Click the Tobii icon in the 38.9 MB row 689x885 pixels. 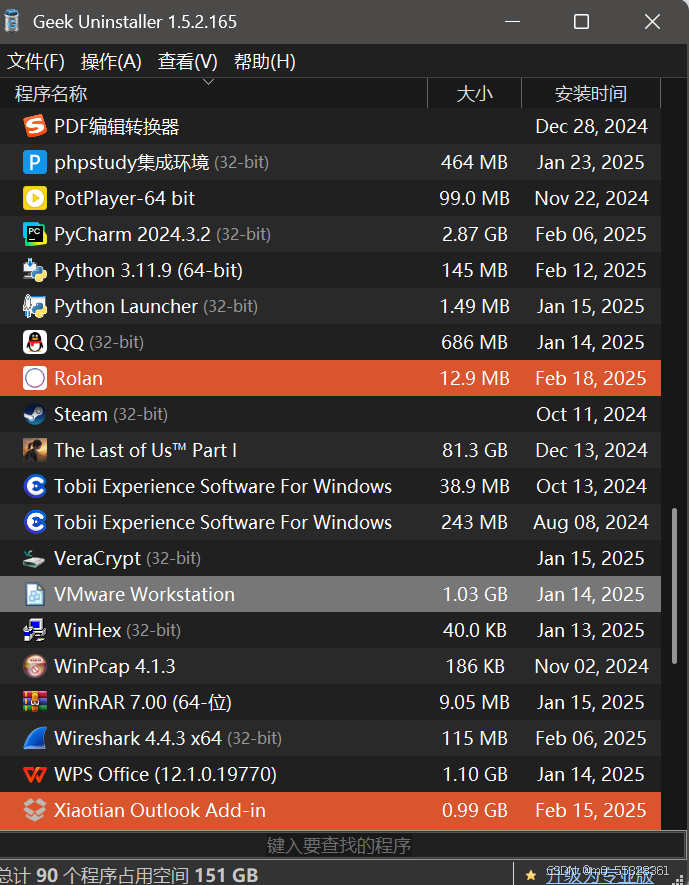click(x=35, y=486)
